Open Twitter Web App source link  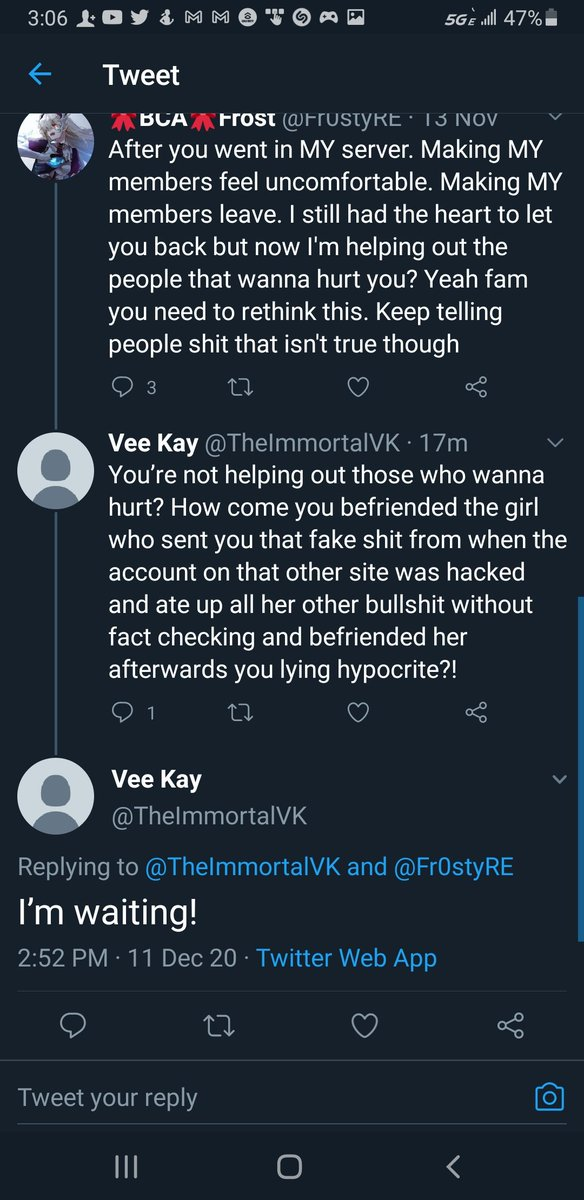tap(346, 958)
